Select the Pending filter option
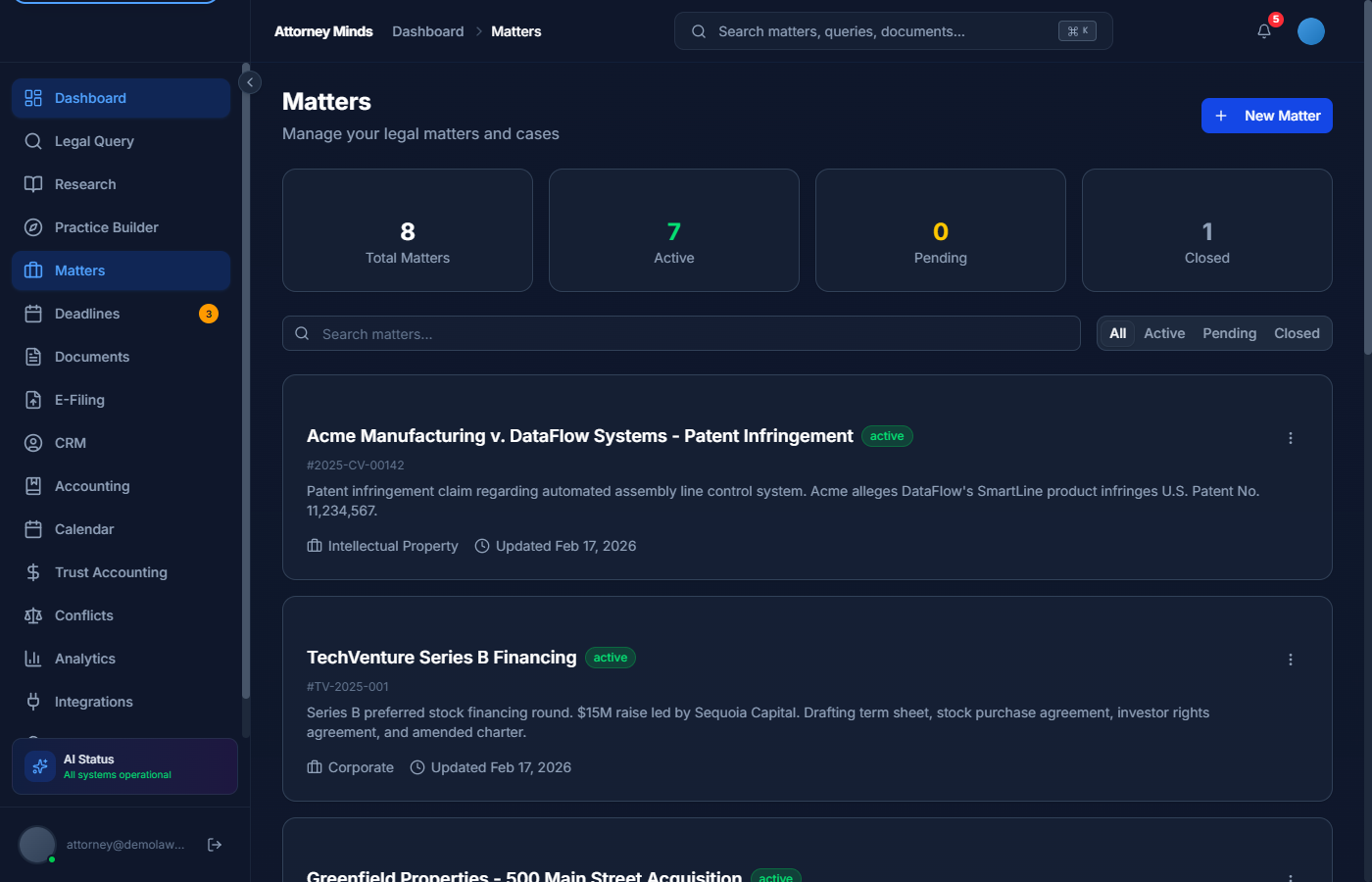The image size is (1372, 882). (1229, 333)
